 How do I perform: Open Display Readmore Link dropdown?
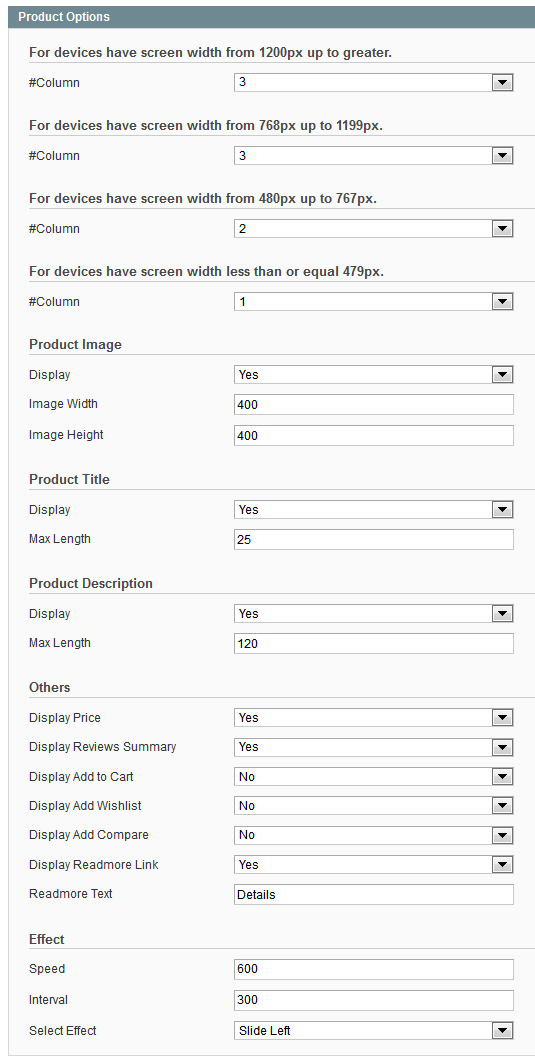coord(374,864)
